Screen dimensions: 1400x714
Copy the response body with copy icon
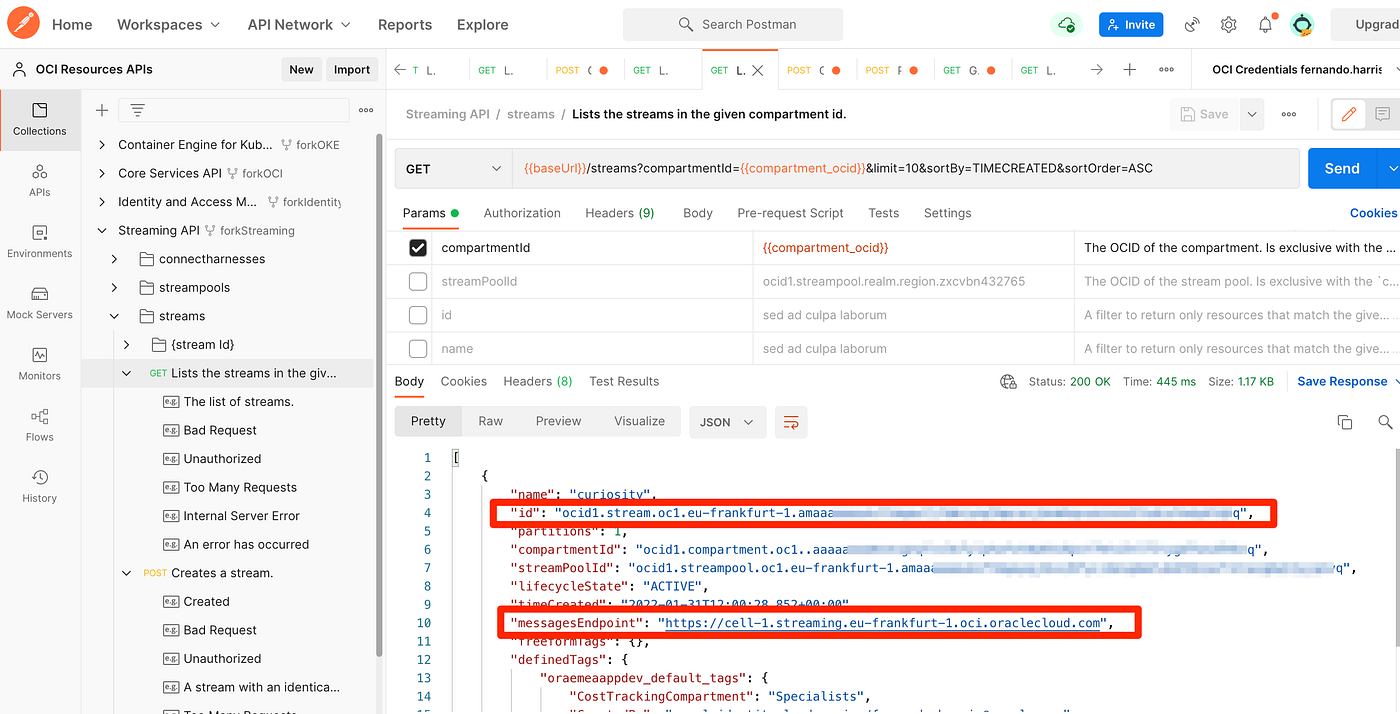[1345, 422]
